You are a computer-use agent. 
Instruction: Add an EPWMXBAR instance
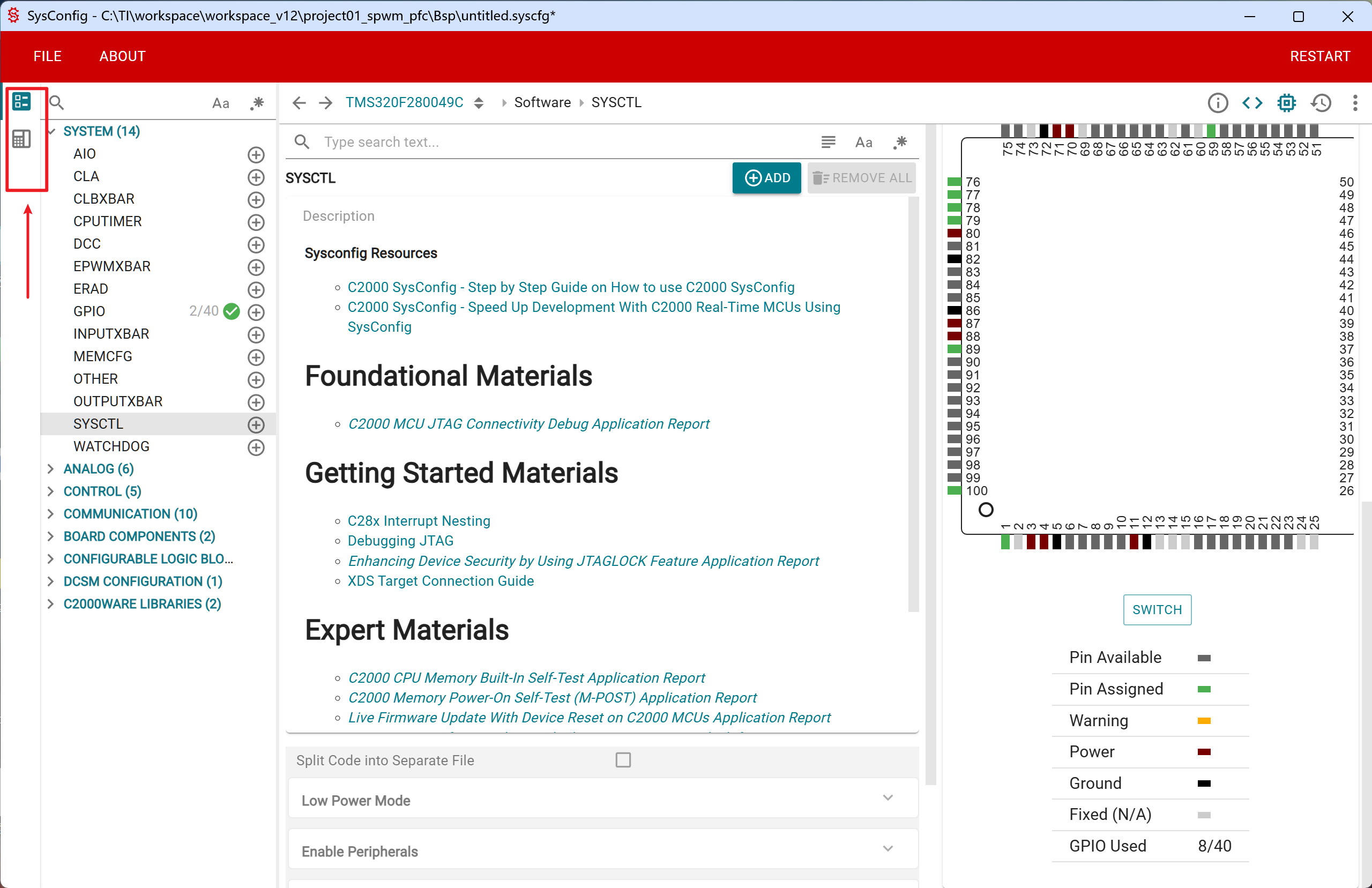[x=256, y=267]
